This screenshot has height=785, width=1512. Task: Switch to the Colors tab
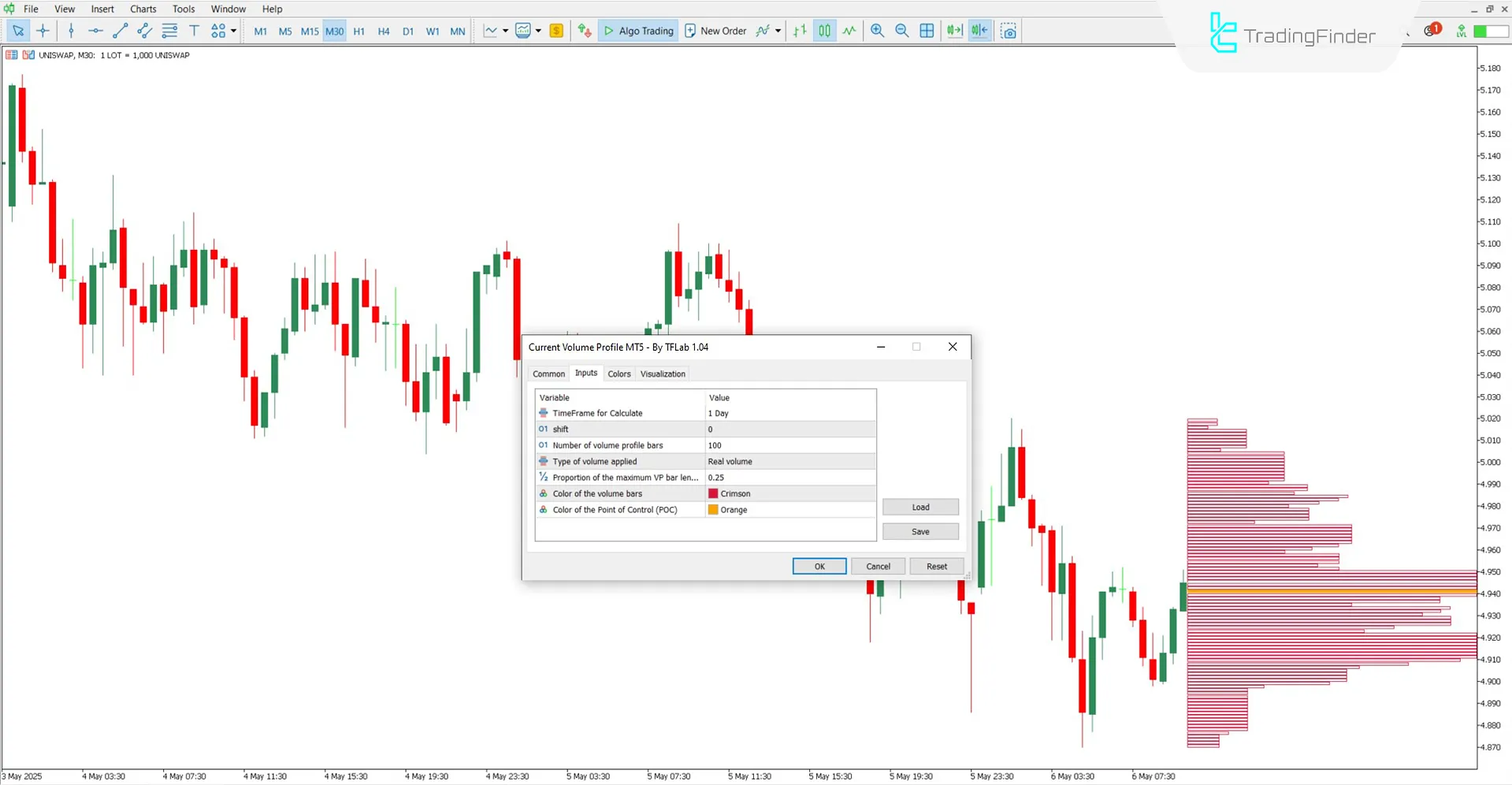[x=619, y=374]
